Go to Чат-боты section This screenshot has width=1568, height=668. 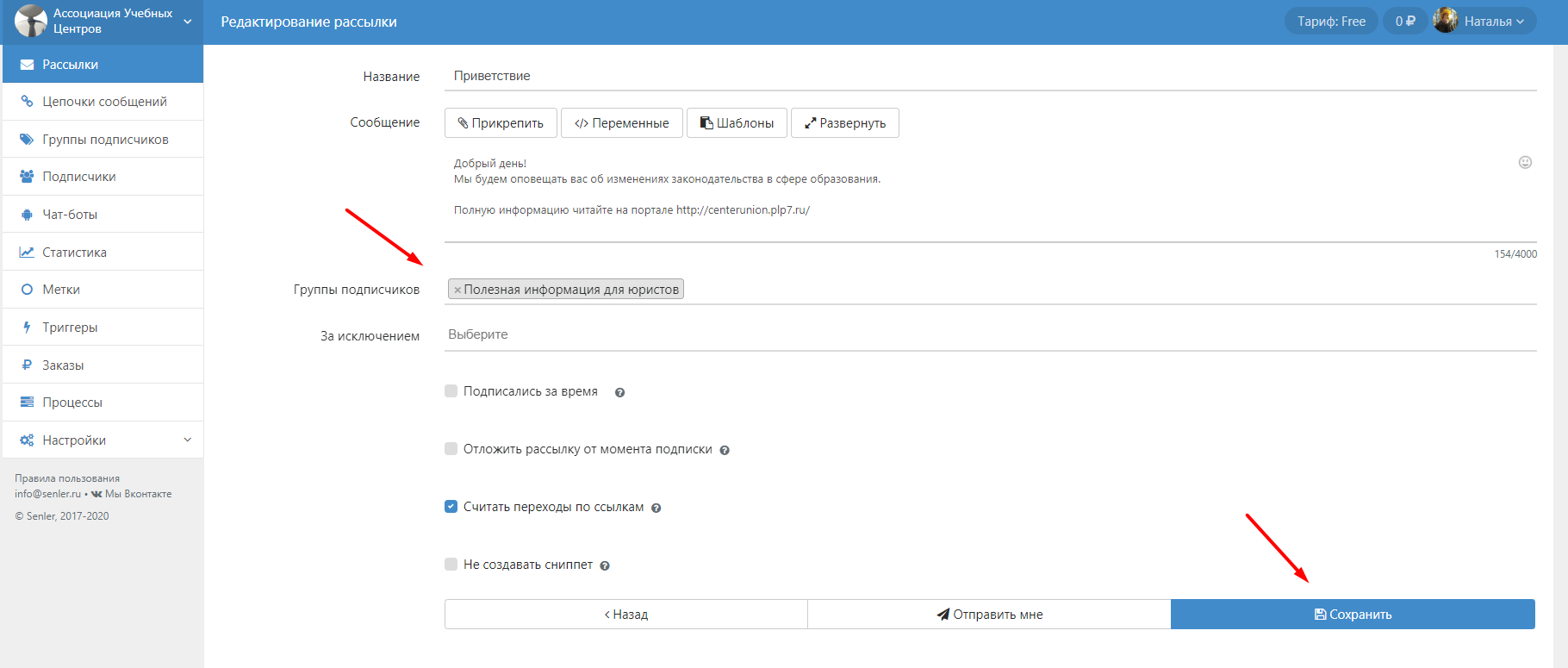click(103, 215)
